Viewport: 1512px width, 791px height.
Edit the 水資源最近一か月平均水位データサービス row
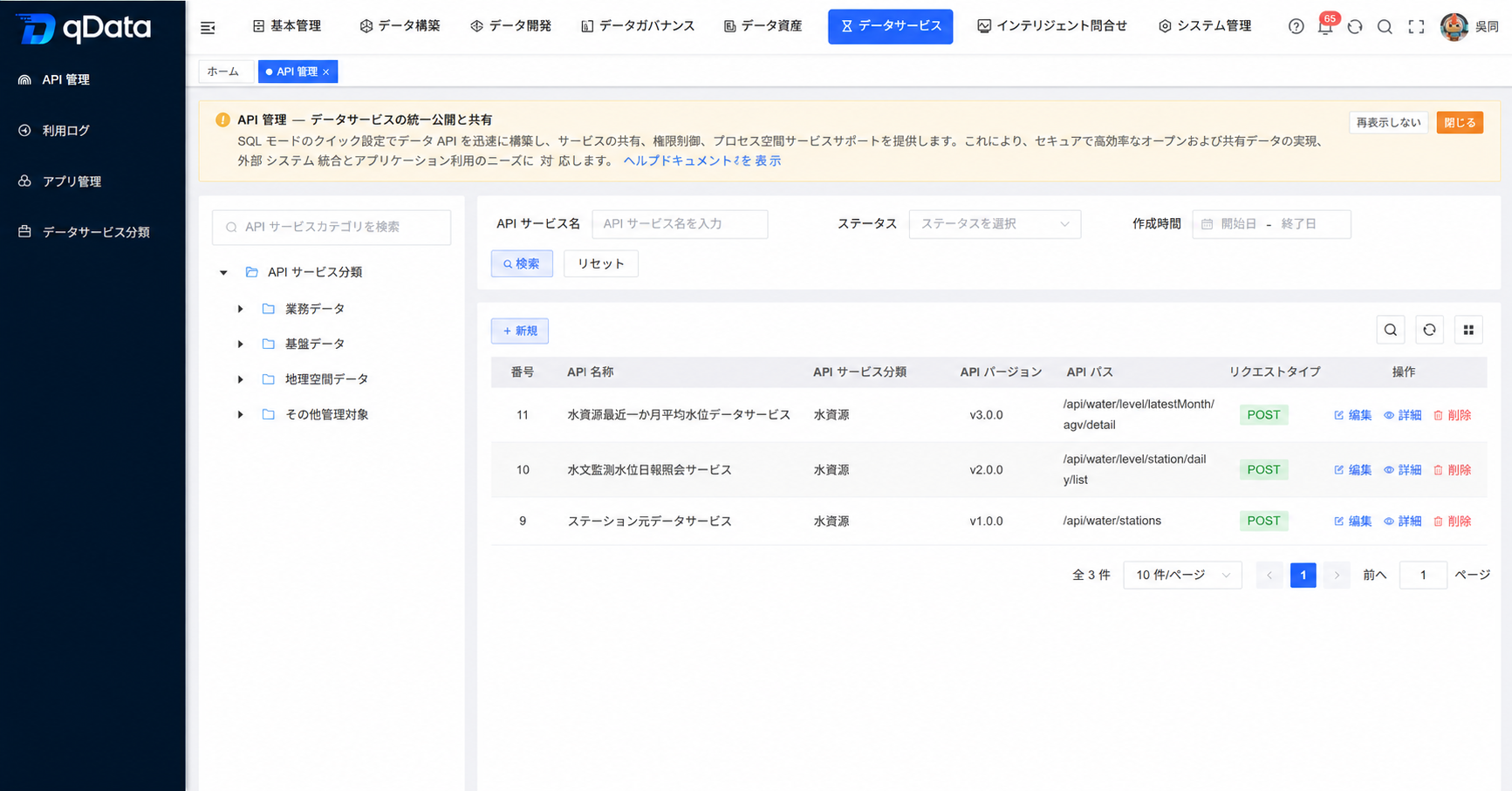click(1352, 415)
